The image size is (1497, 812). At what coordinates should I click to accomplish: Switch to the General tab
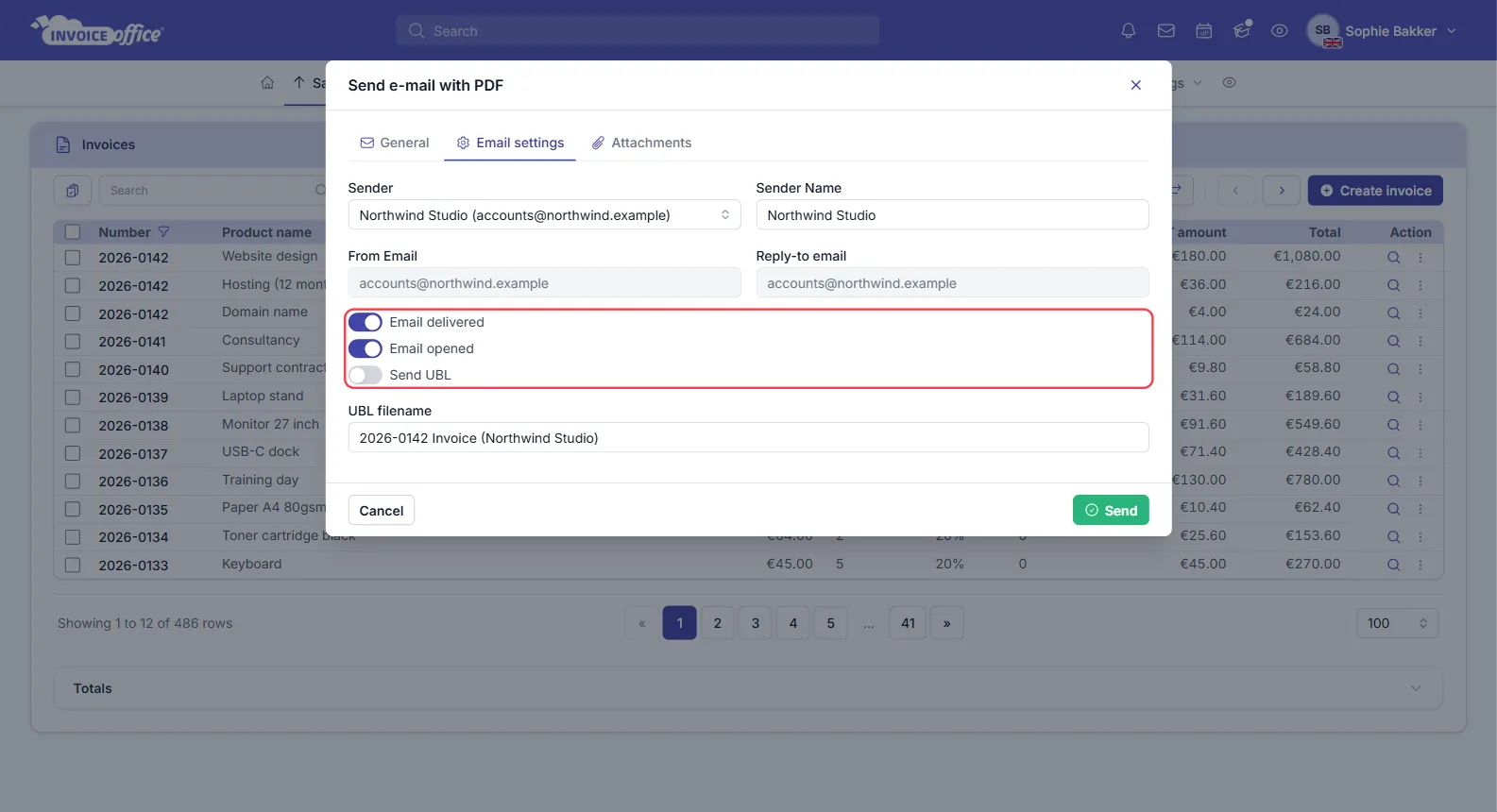pos(395,143)
